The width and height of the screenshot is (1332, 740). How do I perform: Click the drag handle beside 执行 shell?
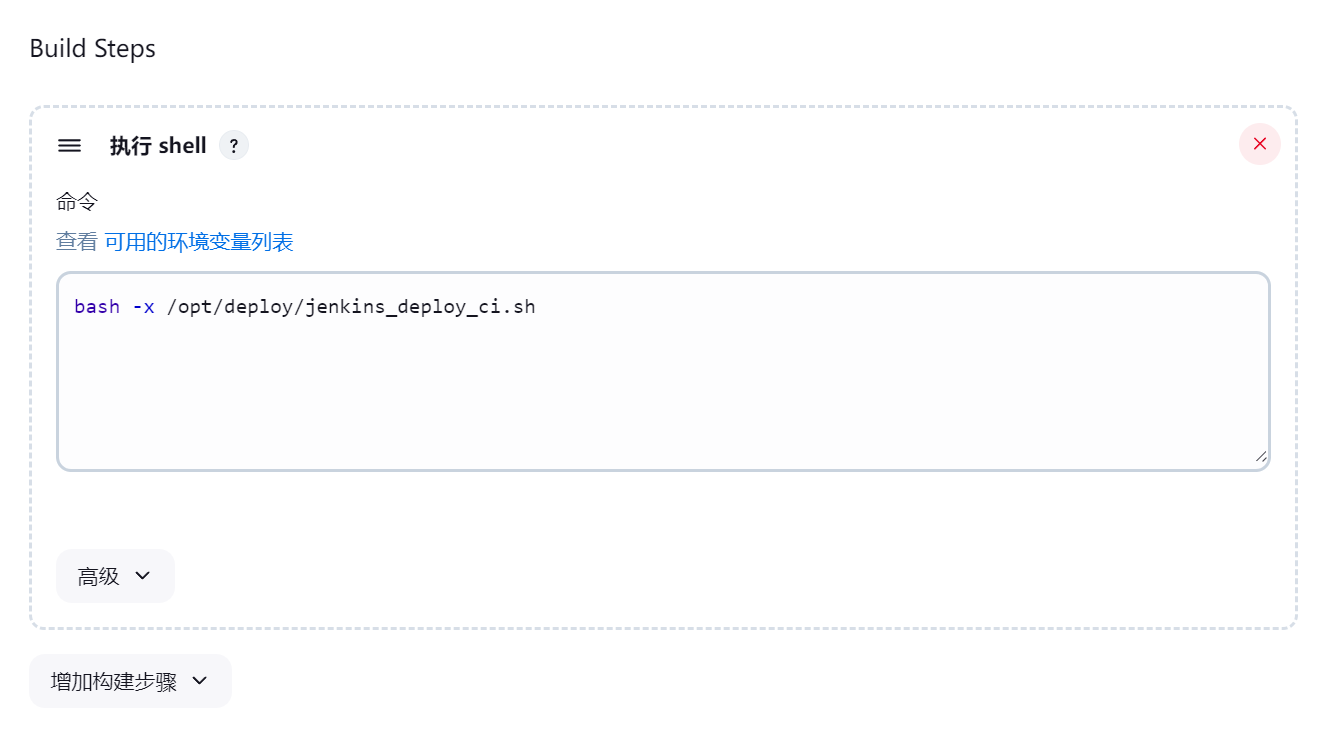coord(69,146)
